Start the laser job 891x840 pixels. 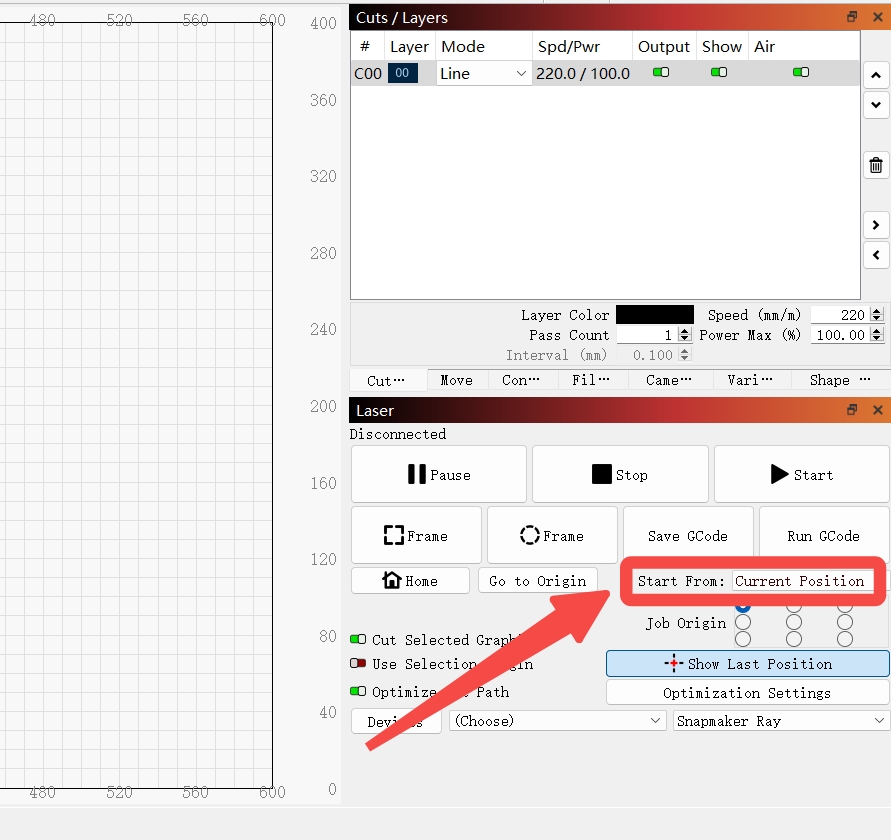coord(801,475)
